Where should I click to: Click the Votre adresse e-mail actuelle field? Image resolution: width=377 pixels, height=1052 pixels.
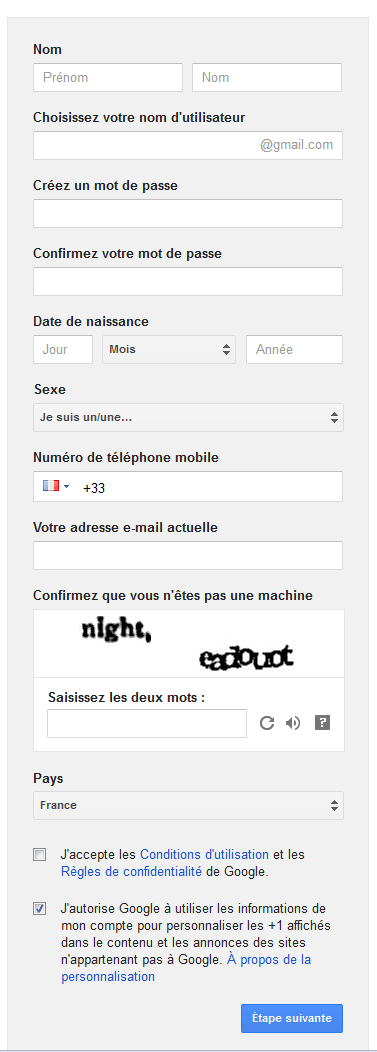(x=188, y=556)
